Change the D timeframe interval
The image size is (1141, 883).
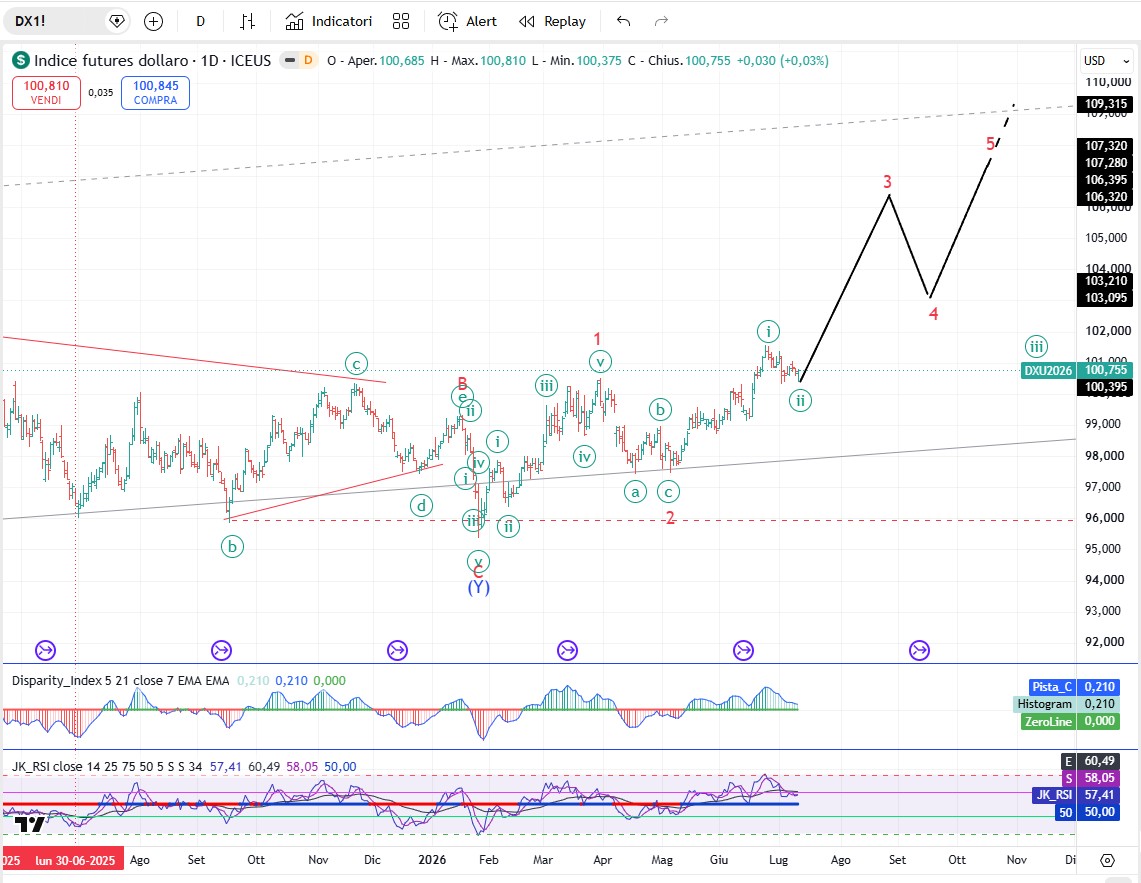click(200, 22)
